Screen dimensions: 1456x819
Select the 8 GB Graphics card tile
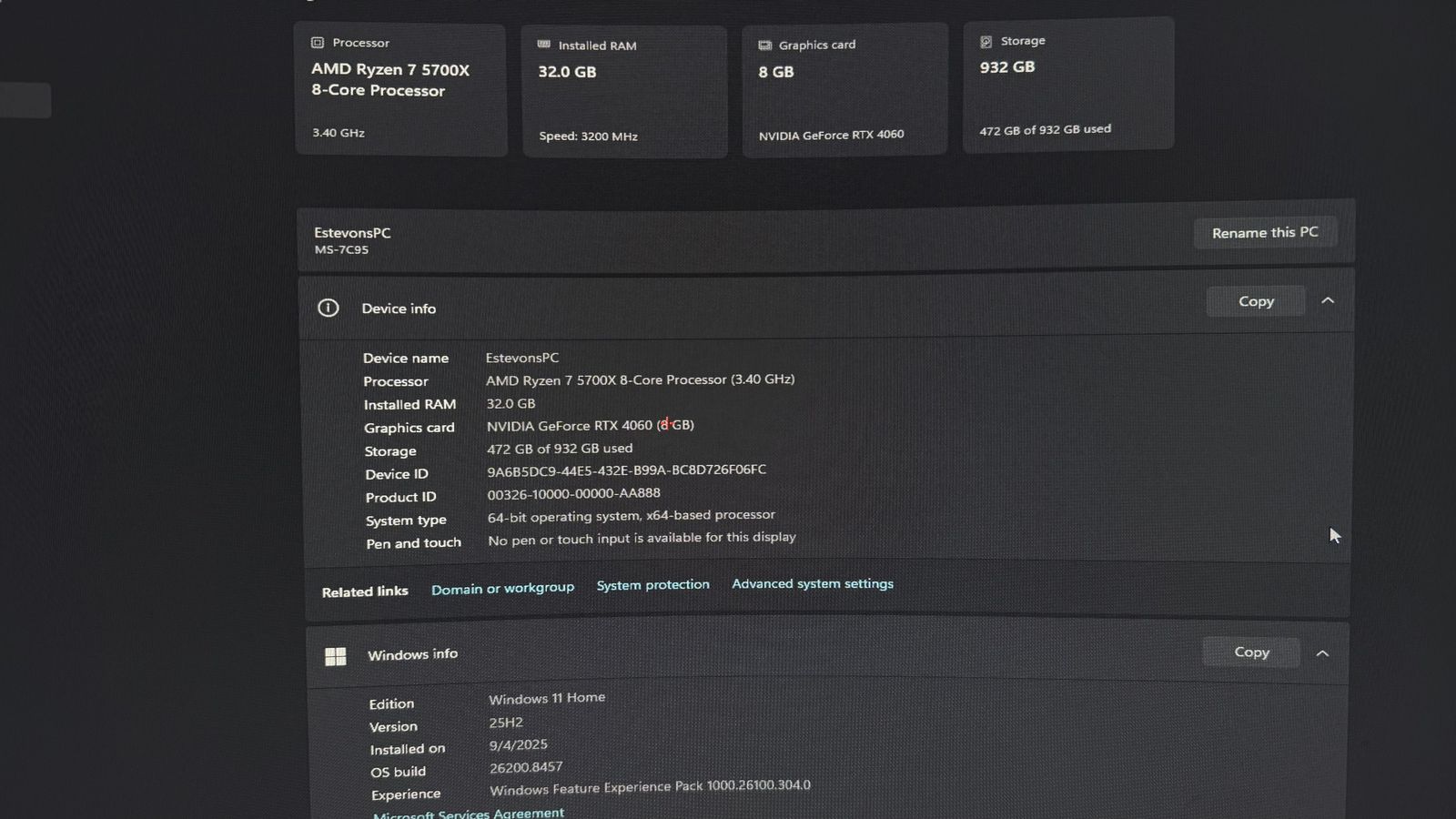[844, 90]
